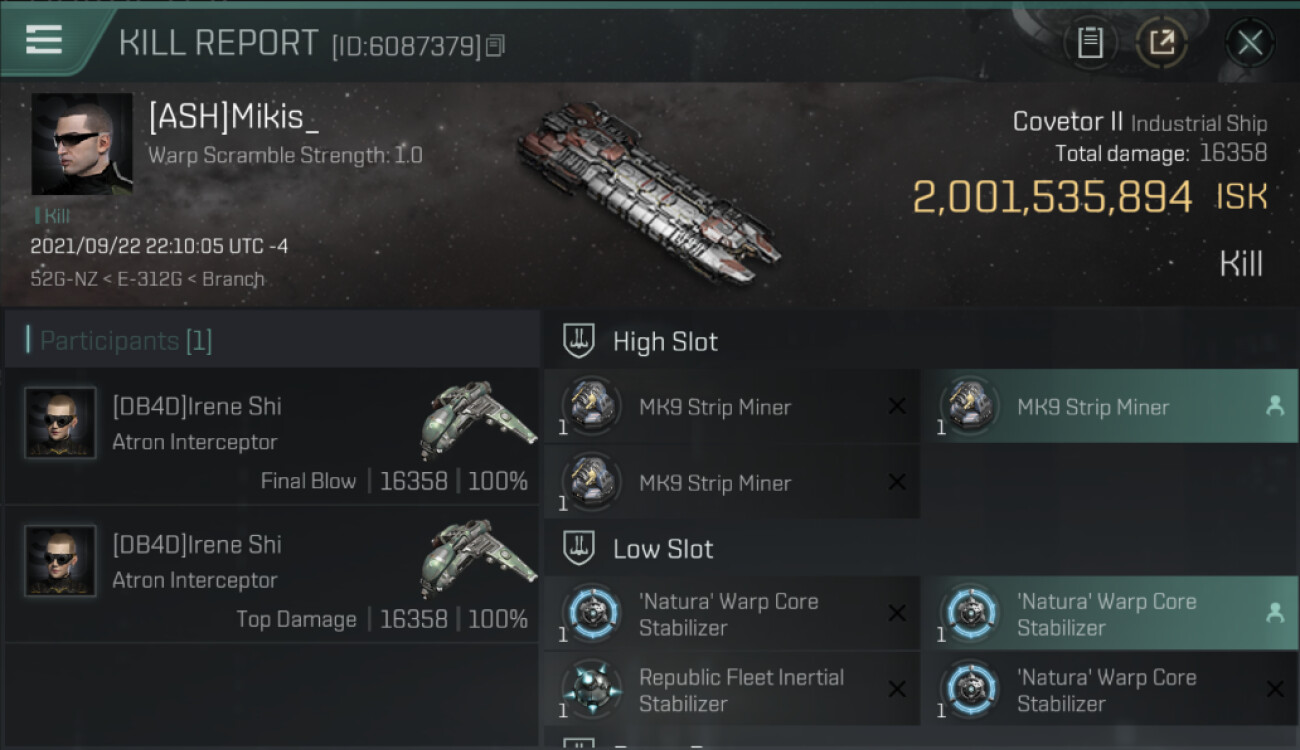The width and height of the screenshot is (1300, 750).
Task: Share the kill report externally
Action: 1161,42
